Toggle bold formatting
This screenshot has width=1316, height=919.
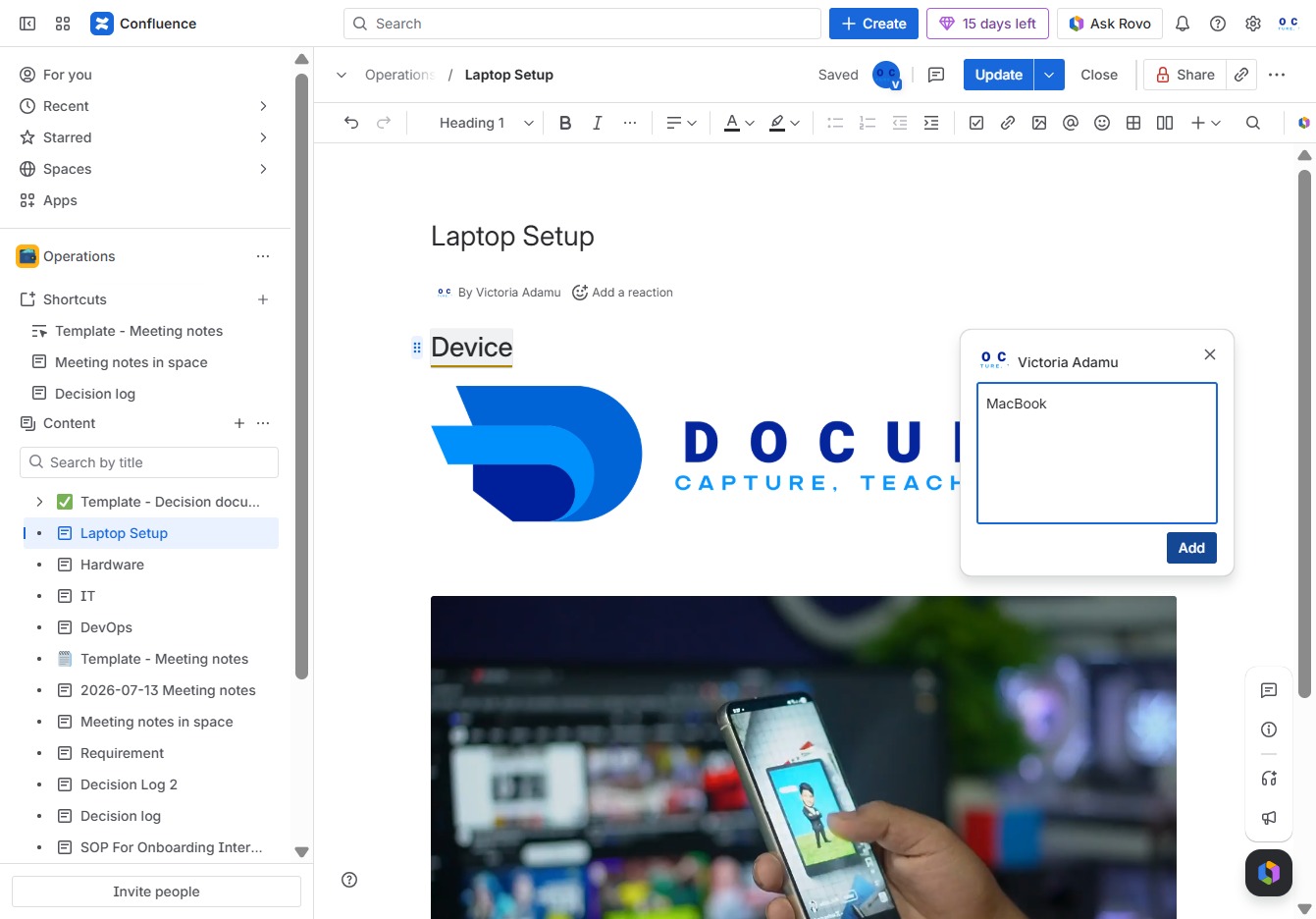point(565,123)
